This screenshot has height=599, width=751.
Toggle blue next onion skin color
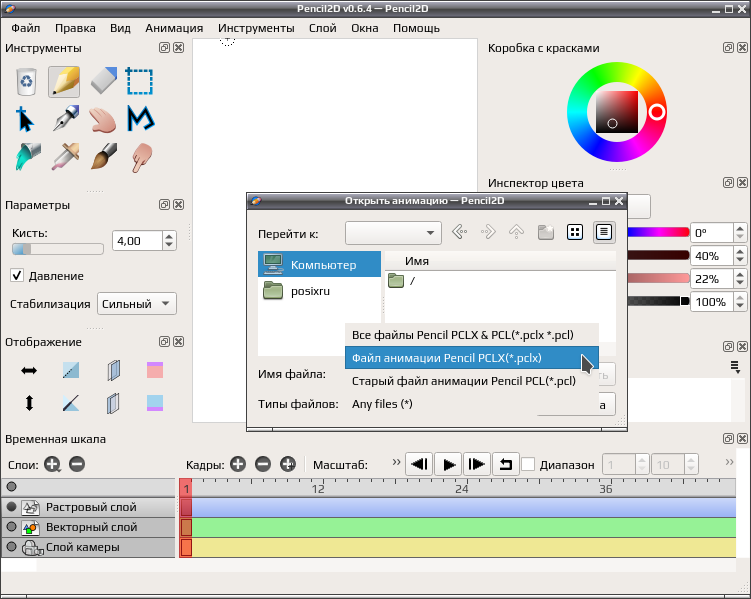(x=155, y=403)
